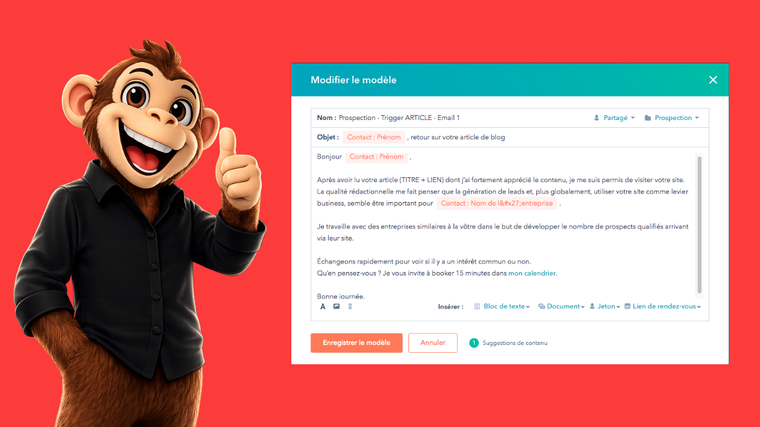Click the attachment icon in editor toolbar

[350, 306]
